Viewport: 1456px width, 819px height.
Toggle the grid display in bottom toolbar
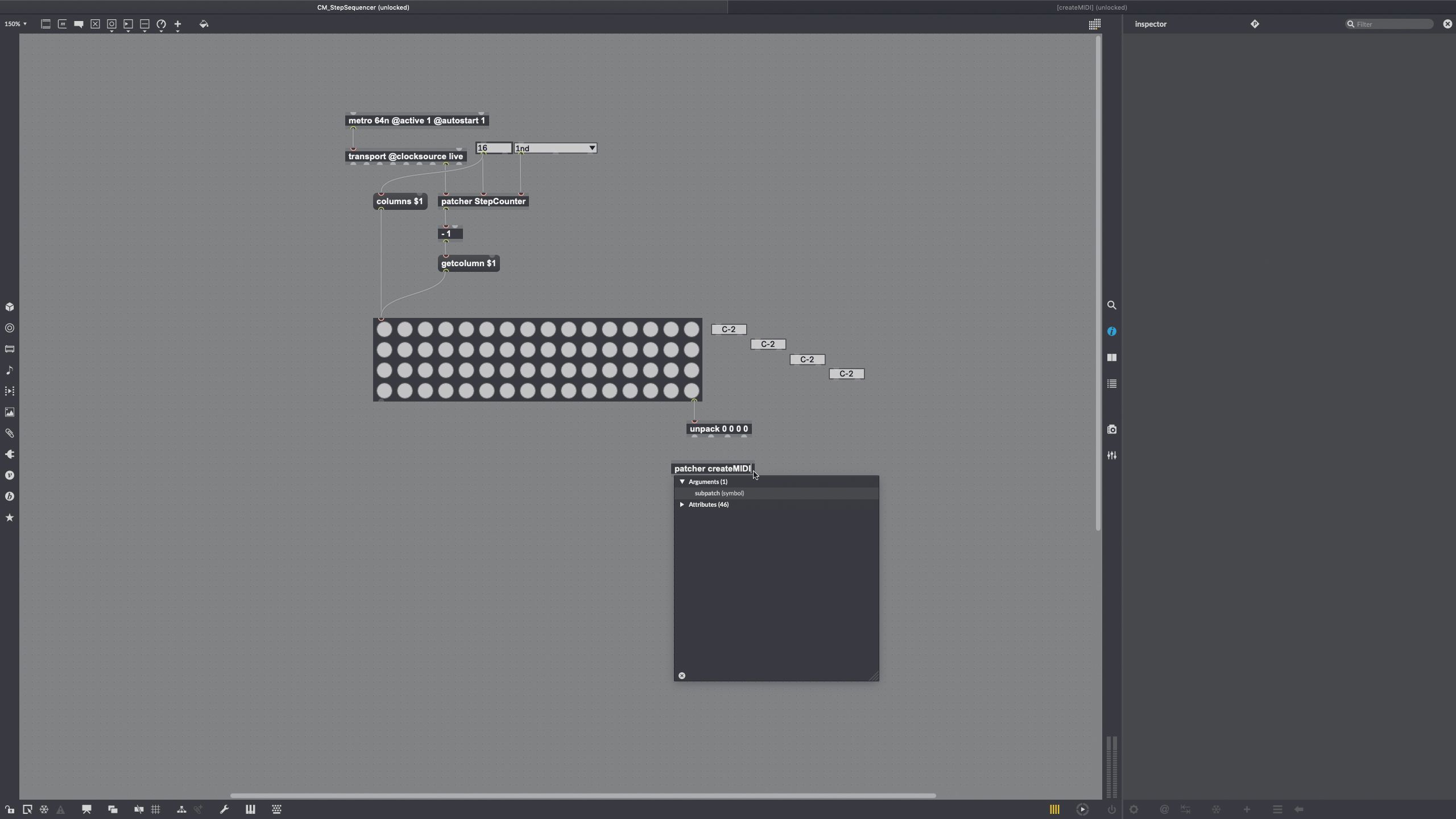(x=155, y=809)
